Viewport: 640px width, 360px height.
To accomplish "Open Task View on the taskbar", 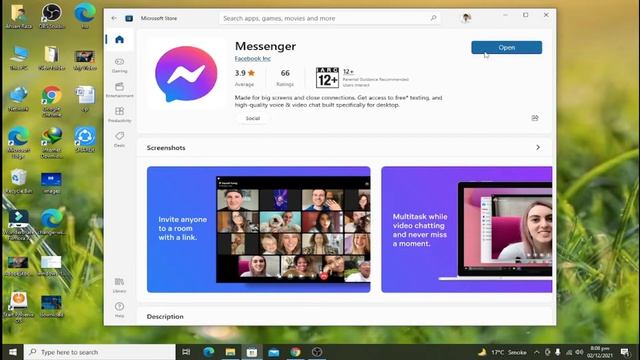I will point(186,352).
